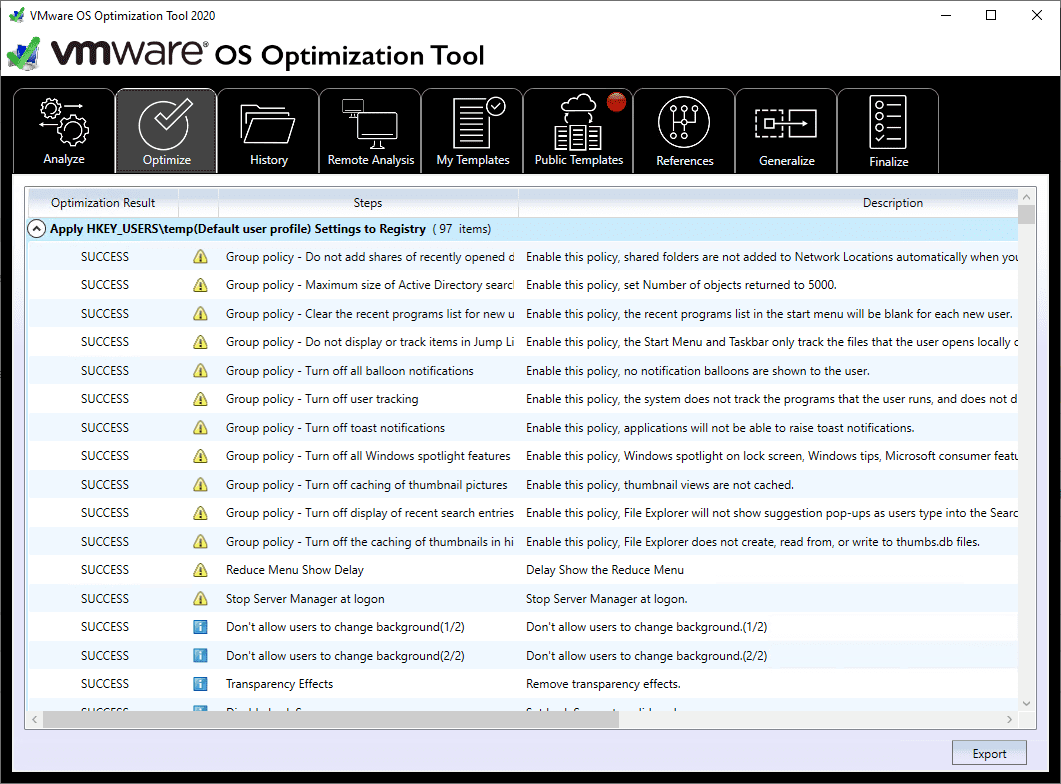This screenshot has height=784, width=1061.
Task: Select 'Turn off all Windows spotlight features' step
Action: coord(368,456)
